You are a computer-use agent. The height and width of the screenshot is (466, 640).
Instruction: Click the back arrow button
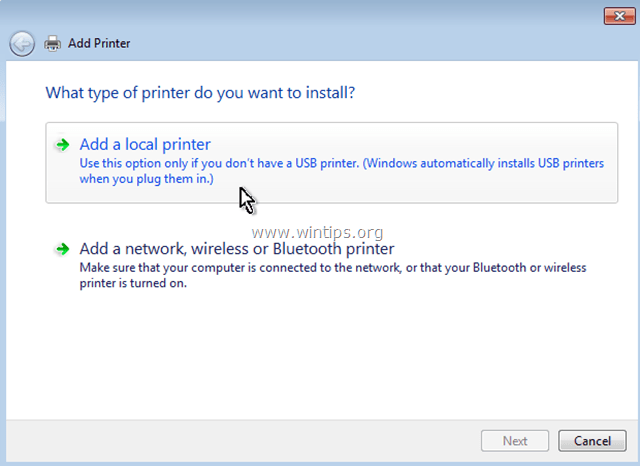tap(22, 43)
